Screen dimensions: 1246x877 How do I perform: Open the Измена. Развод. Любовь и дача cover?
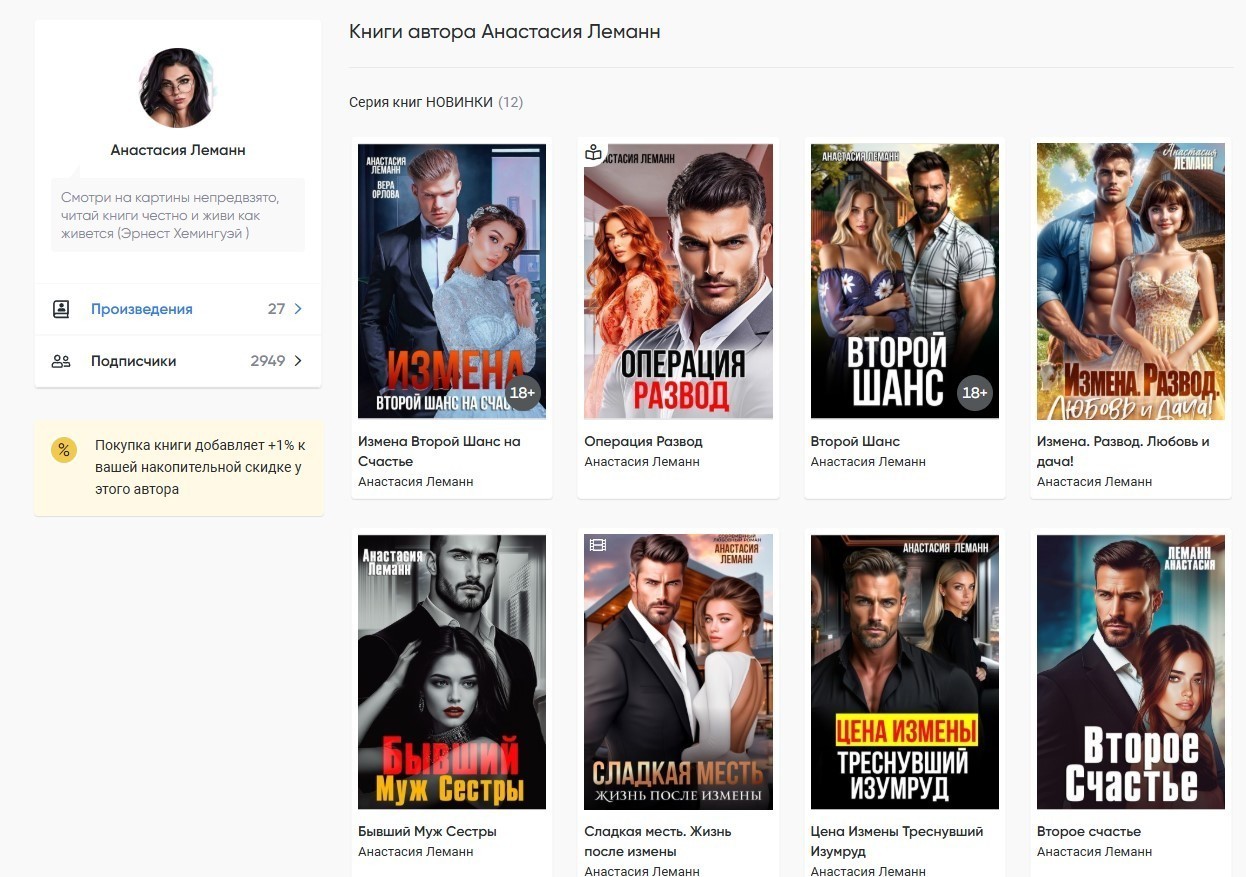(x=1130, y=280)
